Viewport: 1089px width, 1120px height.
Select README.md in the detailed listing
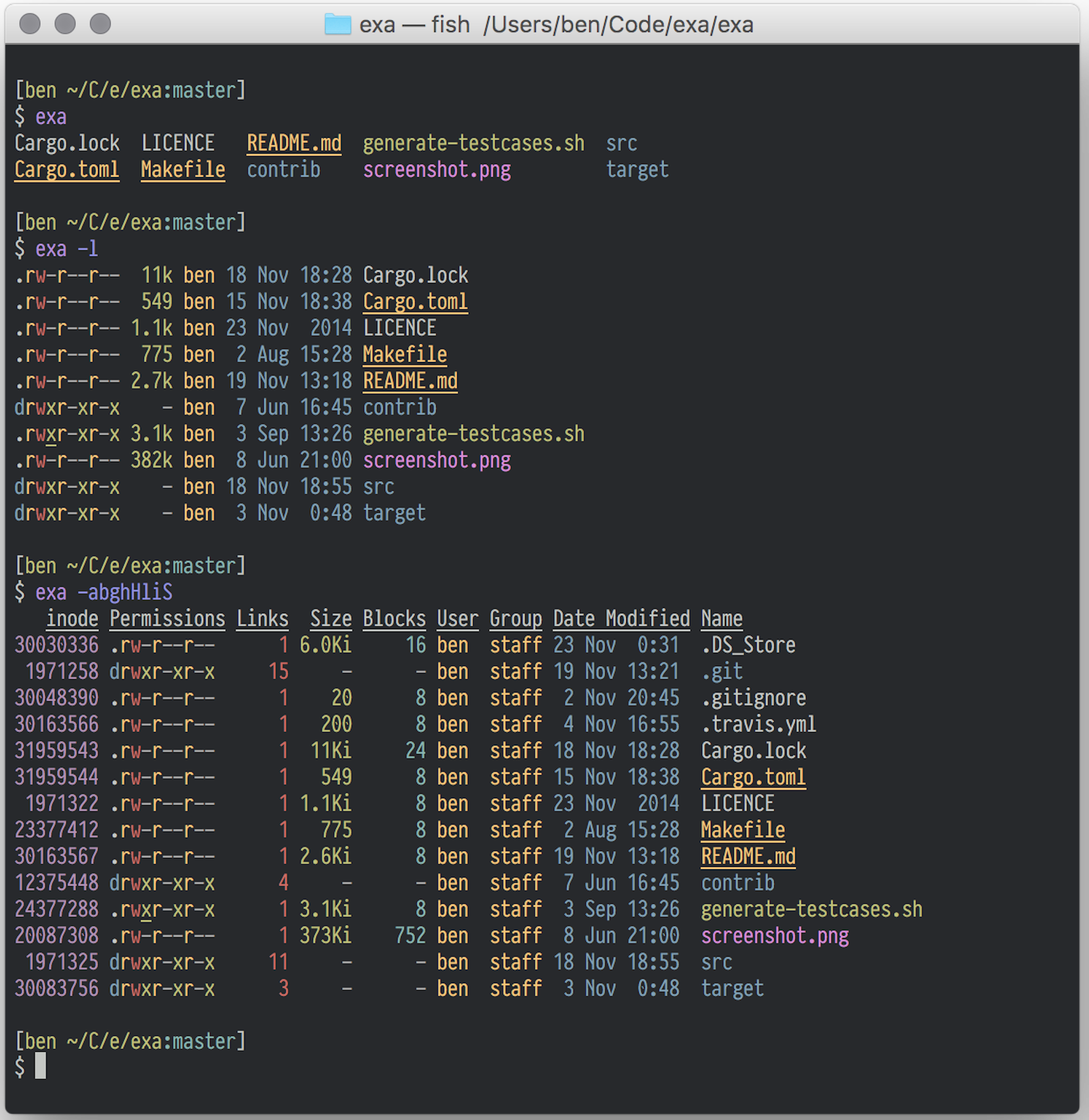point(747,856)
